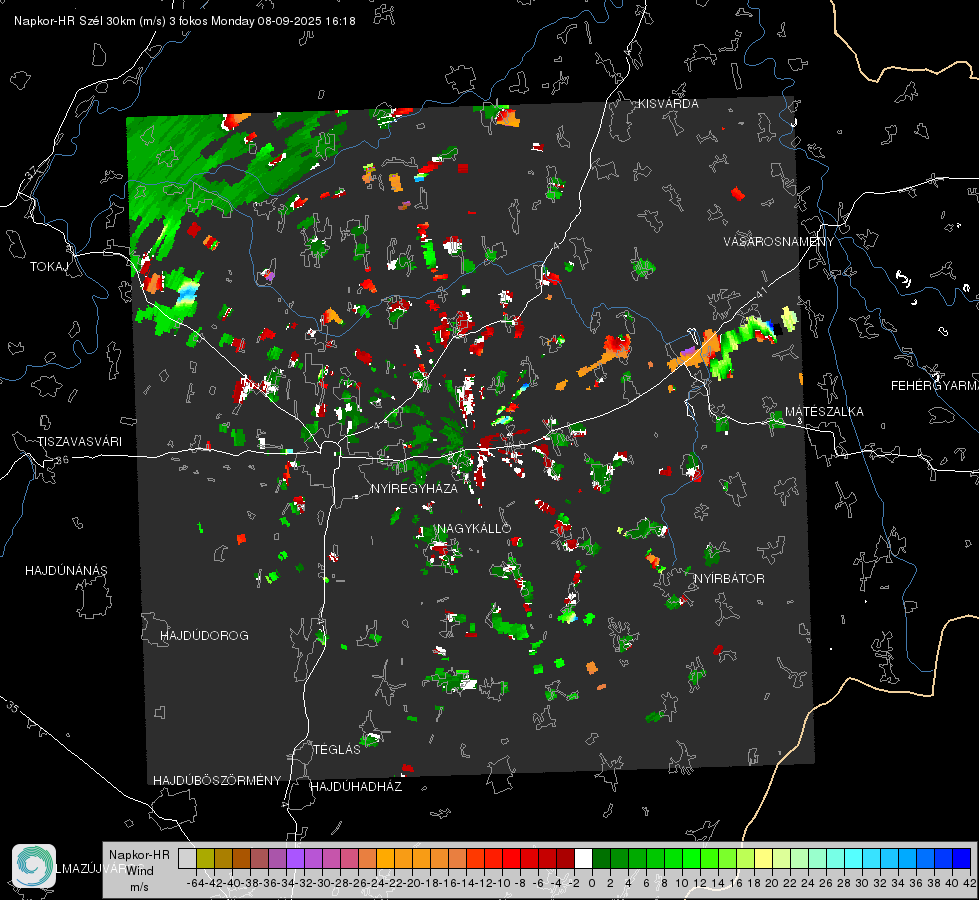Click the 'm/s' unit label in legend
The image size is (979, 900).
[139, 887]
